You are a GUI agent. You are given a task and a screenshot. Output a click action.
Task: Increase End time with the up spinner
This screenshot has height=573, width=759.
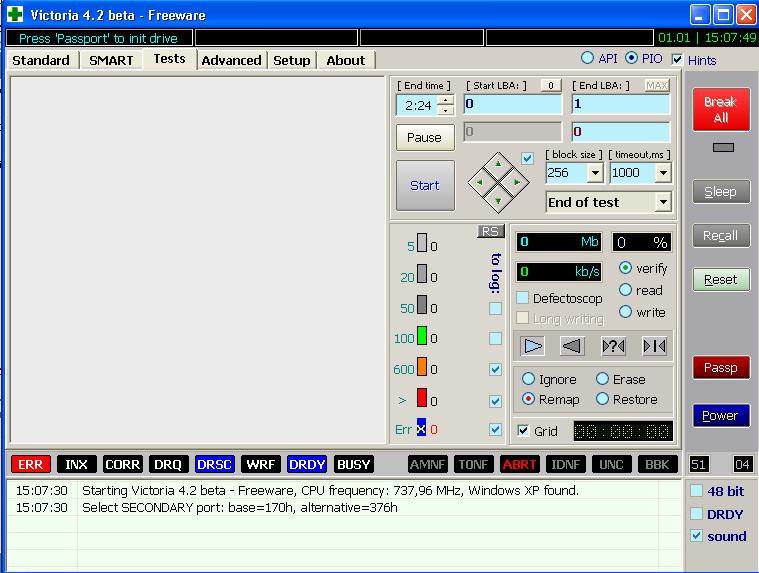[x=445, y=100]
